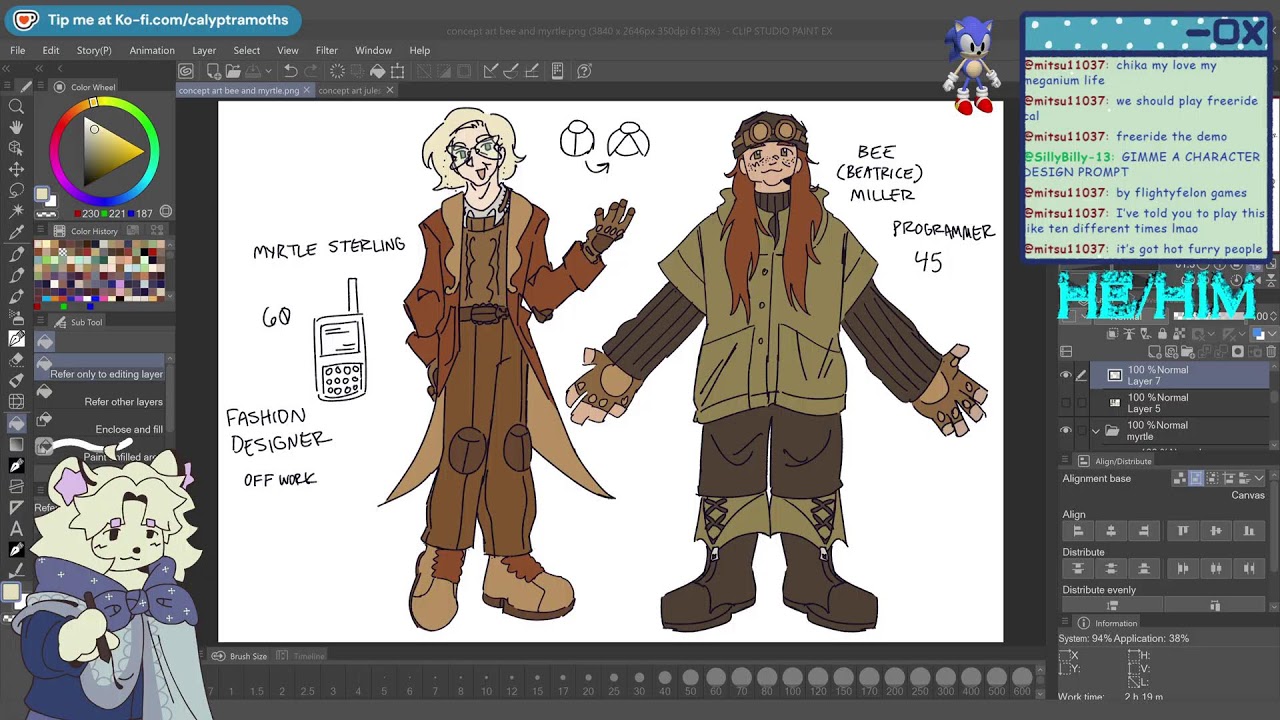The image size is (1280, 720).
Task: Select the Operation object tool with cube icon
Action: (x=16, y=148)
